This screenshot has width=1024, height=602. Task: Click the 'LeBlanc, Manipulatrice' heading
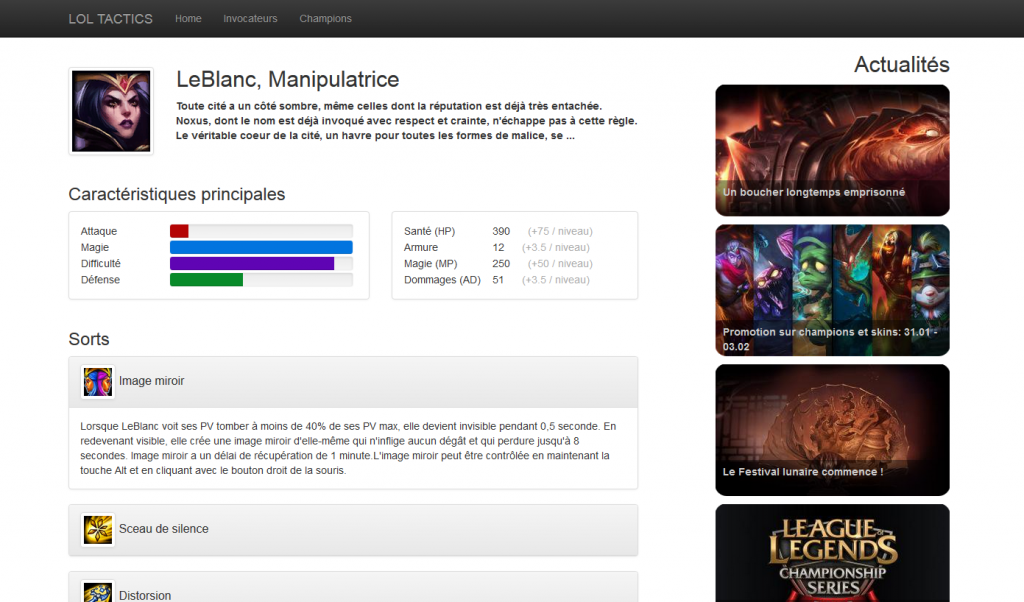(x=287, y=80)
